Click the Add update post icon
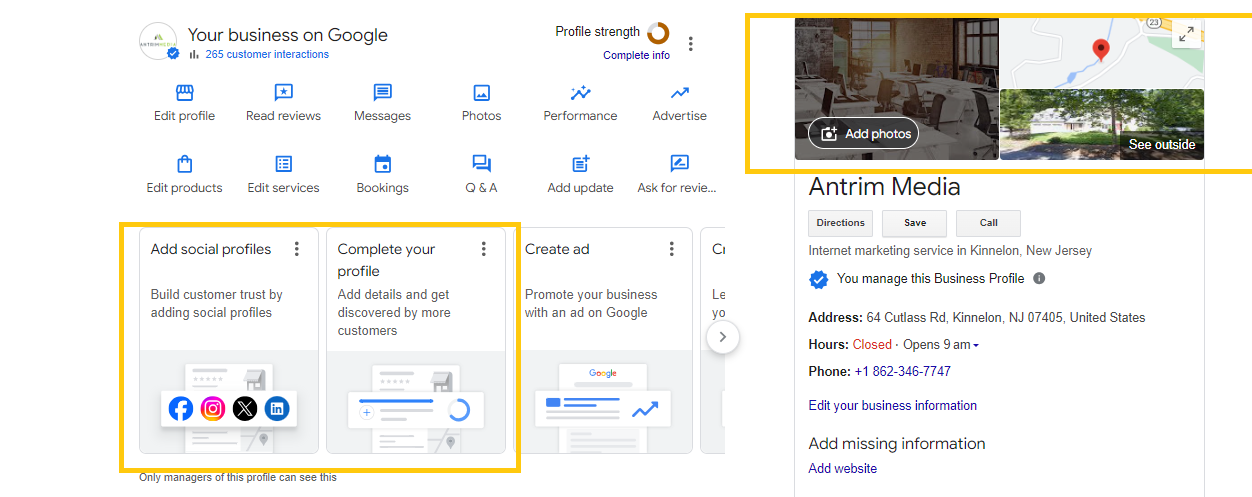1252x497 pixels. [580, 164]
